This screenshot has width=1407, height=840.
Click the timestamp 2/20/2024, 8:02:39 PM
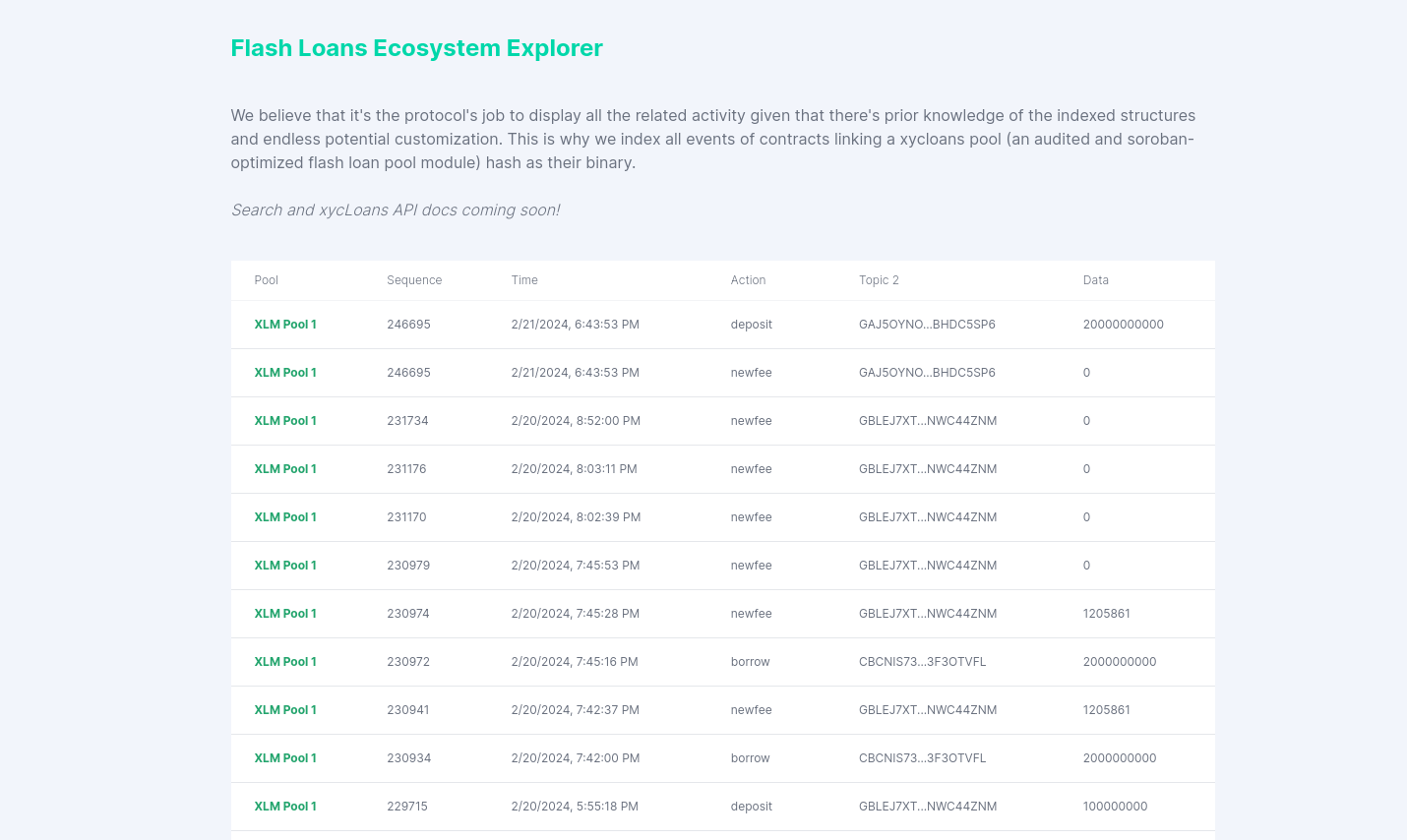pos(576,517)
